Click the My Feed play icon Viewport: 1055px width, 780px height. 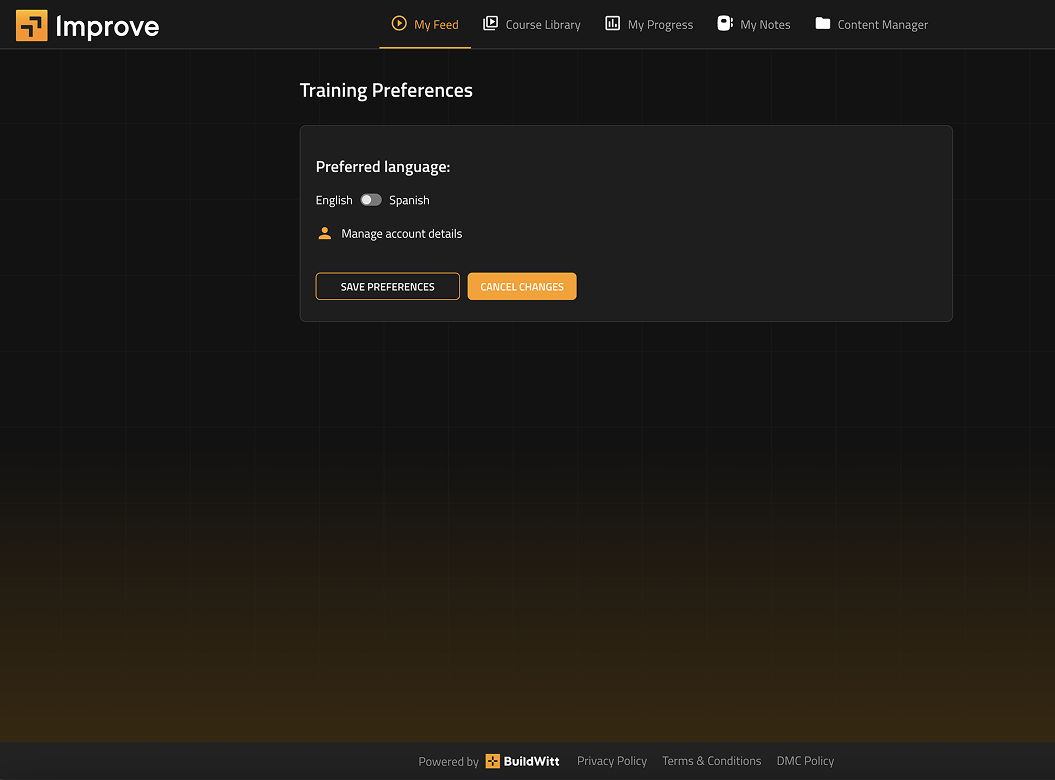pyautogui.click(x=399, y=23)
